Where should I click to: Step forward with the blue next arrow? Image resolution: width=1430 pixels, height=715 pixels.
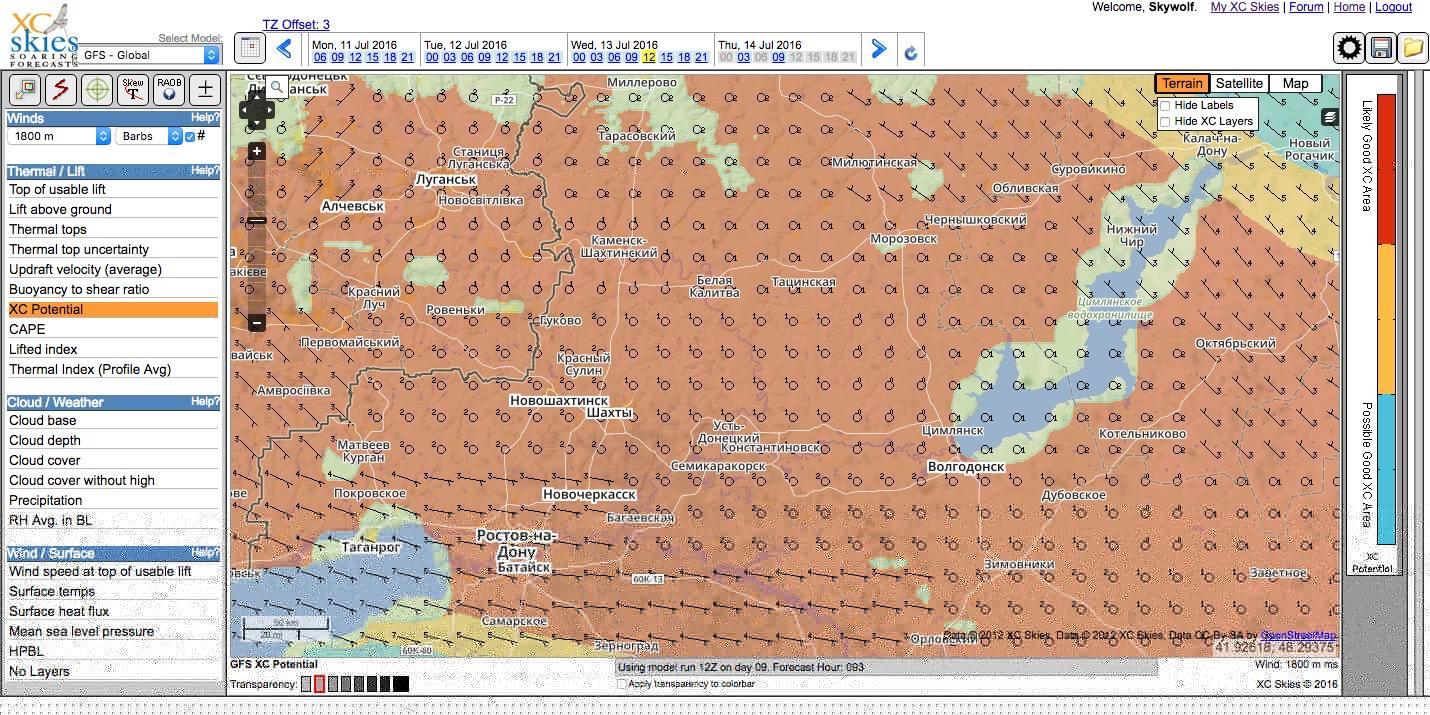[878, 48]
